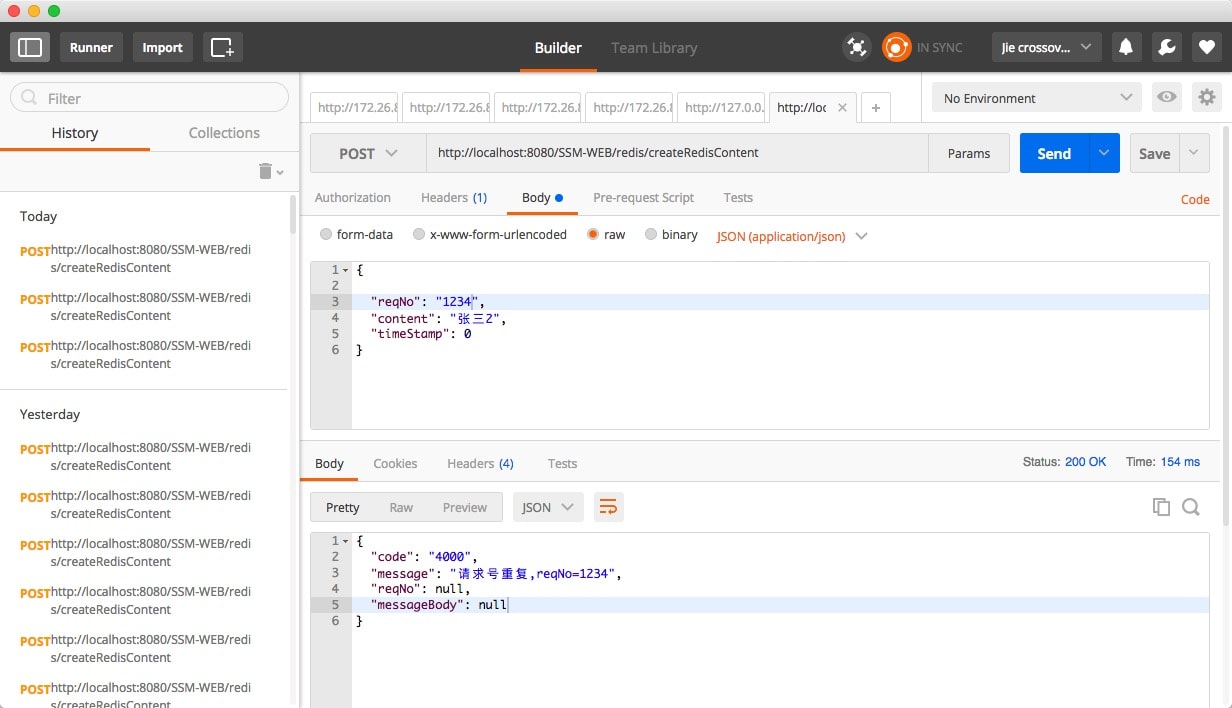Open a new window icon
The height and width of the screenshot is (708, 1232).
(222, 47)
